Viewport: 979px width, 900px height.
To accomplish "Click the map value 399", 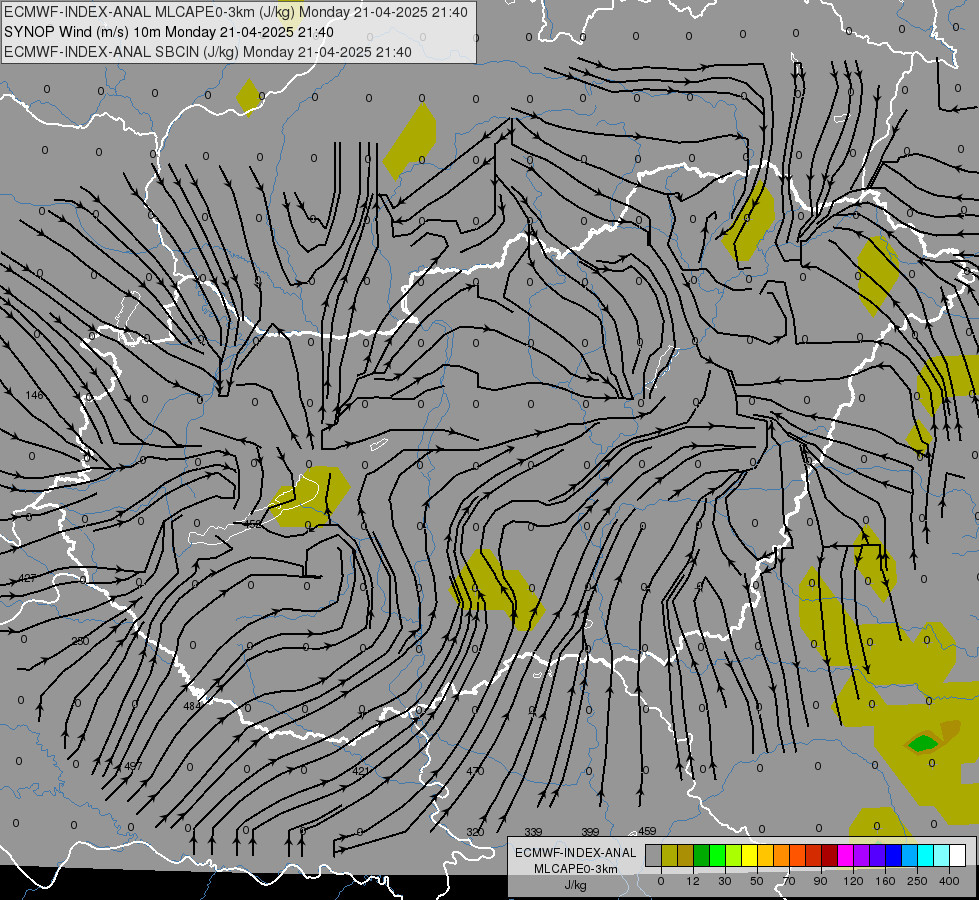I will tap(590, 832).
